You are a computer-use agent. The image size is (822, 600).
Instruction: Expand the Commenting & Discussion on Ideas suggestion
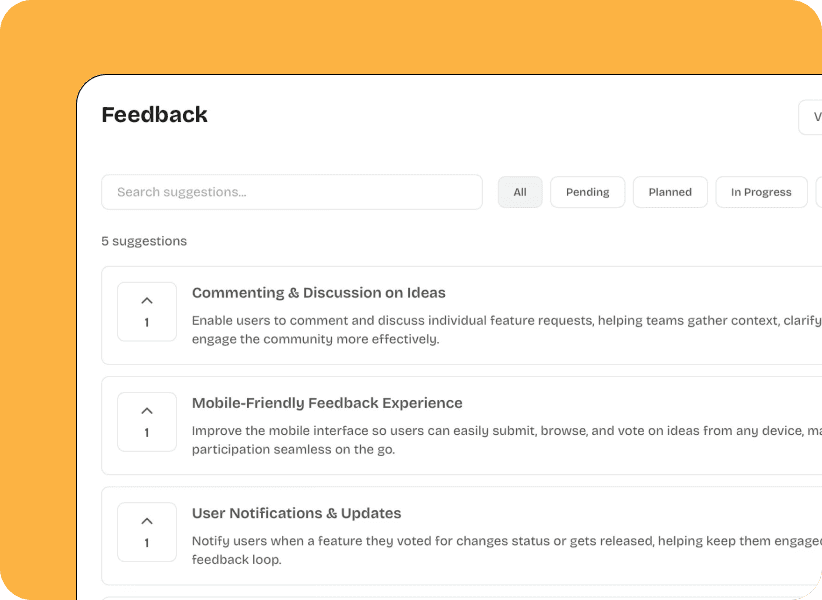pos(319,292)
